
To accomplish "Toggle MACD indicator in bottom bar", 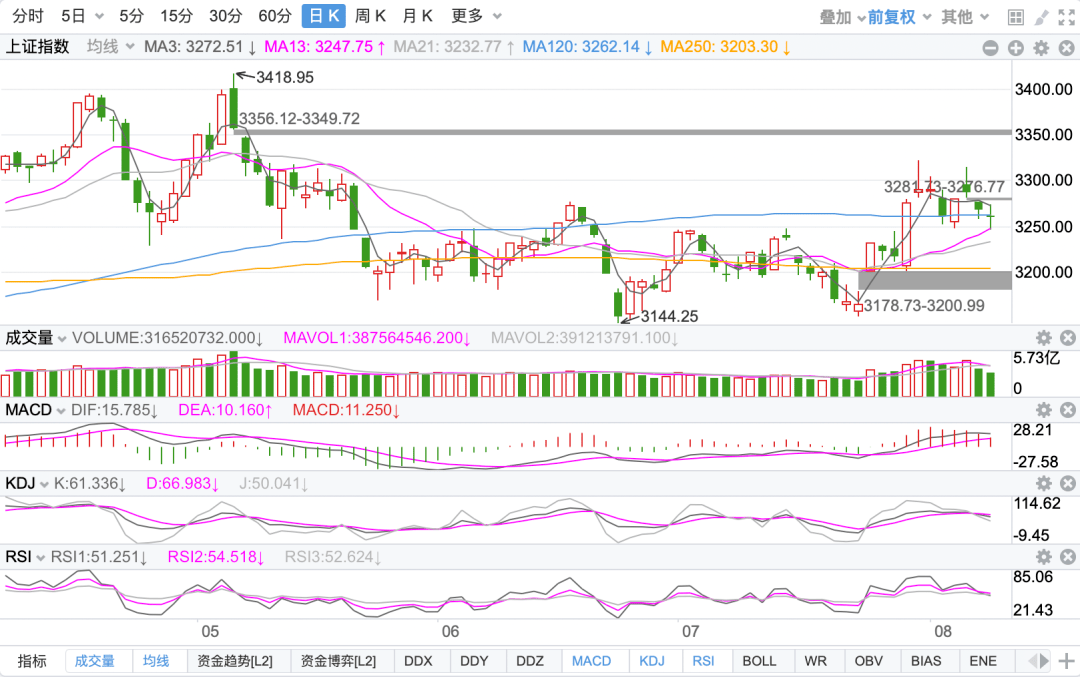I will 591,661.
